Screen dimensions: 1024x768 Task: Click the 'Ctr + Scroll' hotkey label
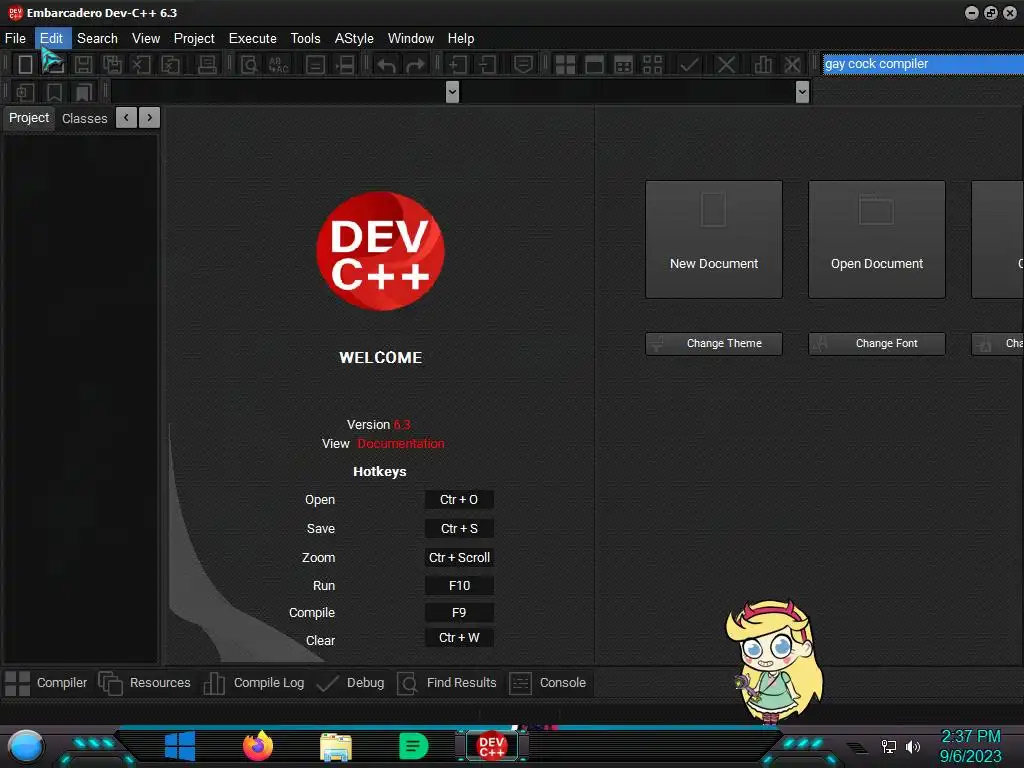pos(459,558)
